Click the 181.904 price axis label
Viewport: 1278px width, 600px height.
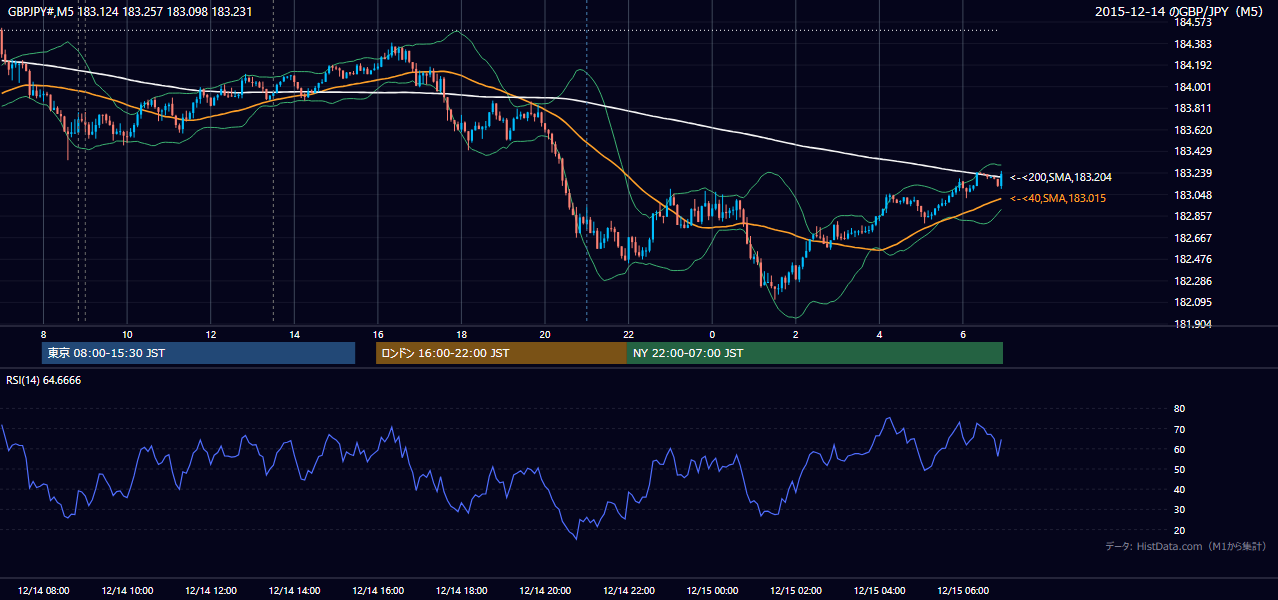pyautogui.click(x=1192, y=324)
